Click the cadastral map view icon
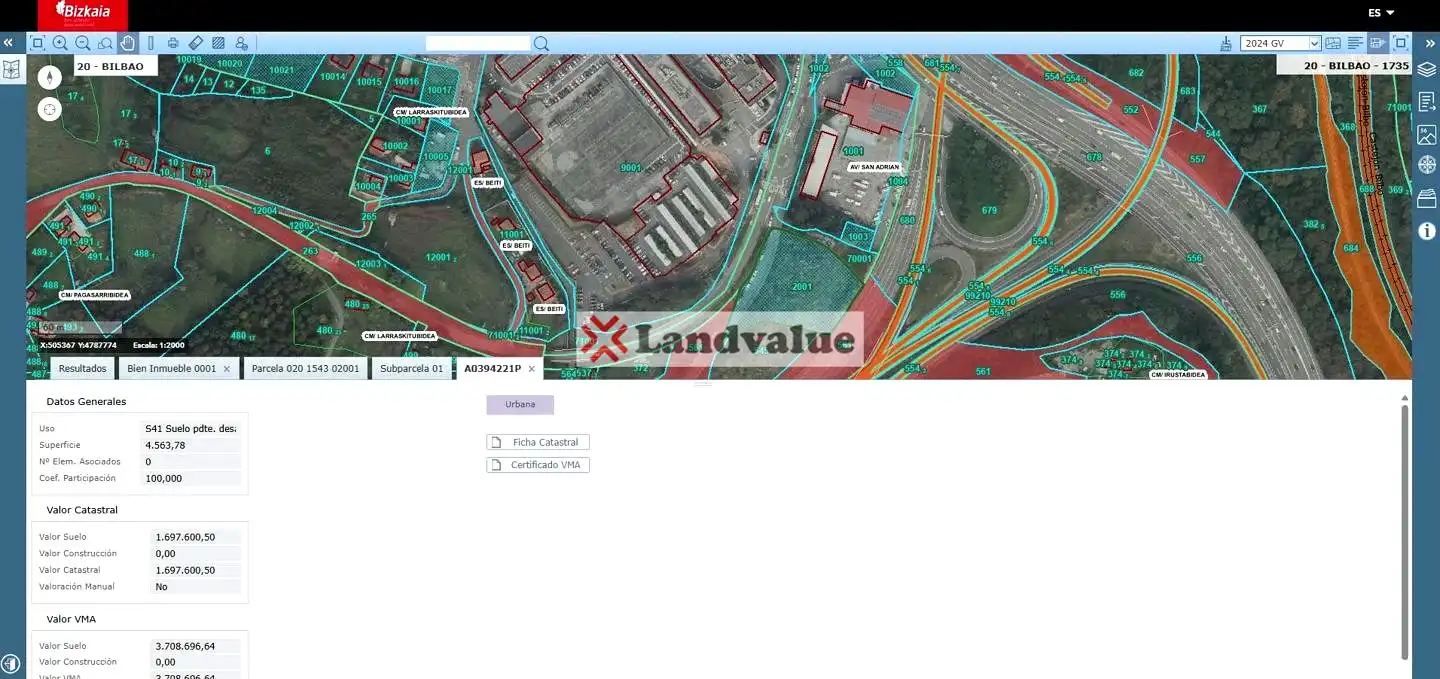The height and width of the screenshot is (679, 1440). tap(1333, 43)
